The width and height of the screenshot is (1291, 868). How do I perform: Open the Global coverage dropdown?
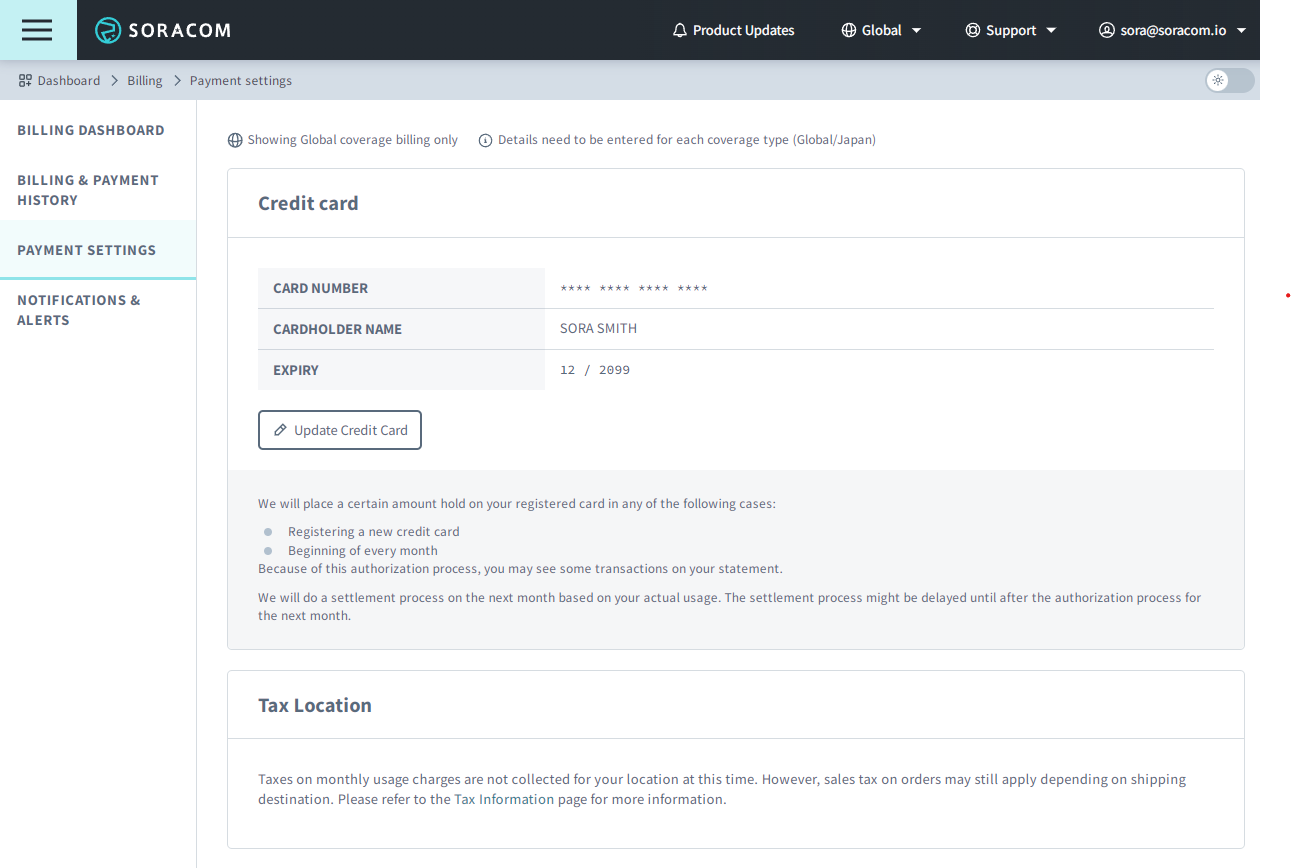click(881, 30)
